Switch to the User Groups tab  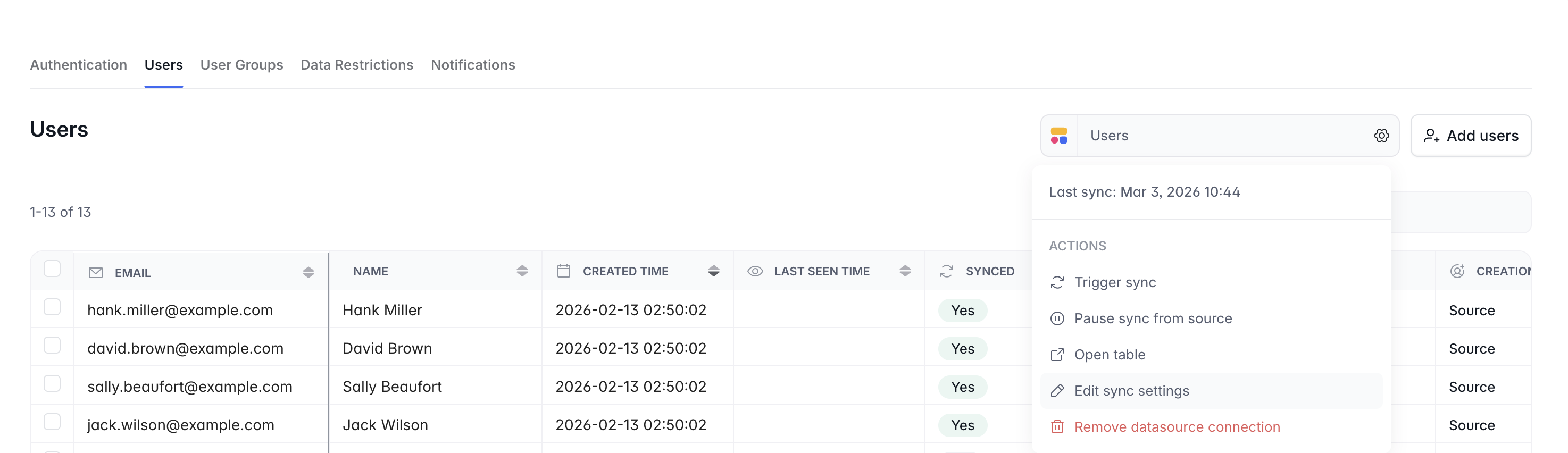pyautogui.click(x=241, y=65)
